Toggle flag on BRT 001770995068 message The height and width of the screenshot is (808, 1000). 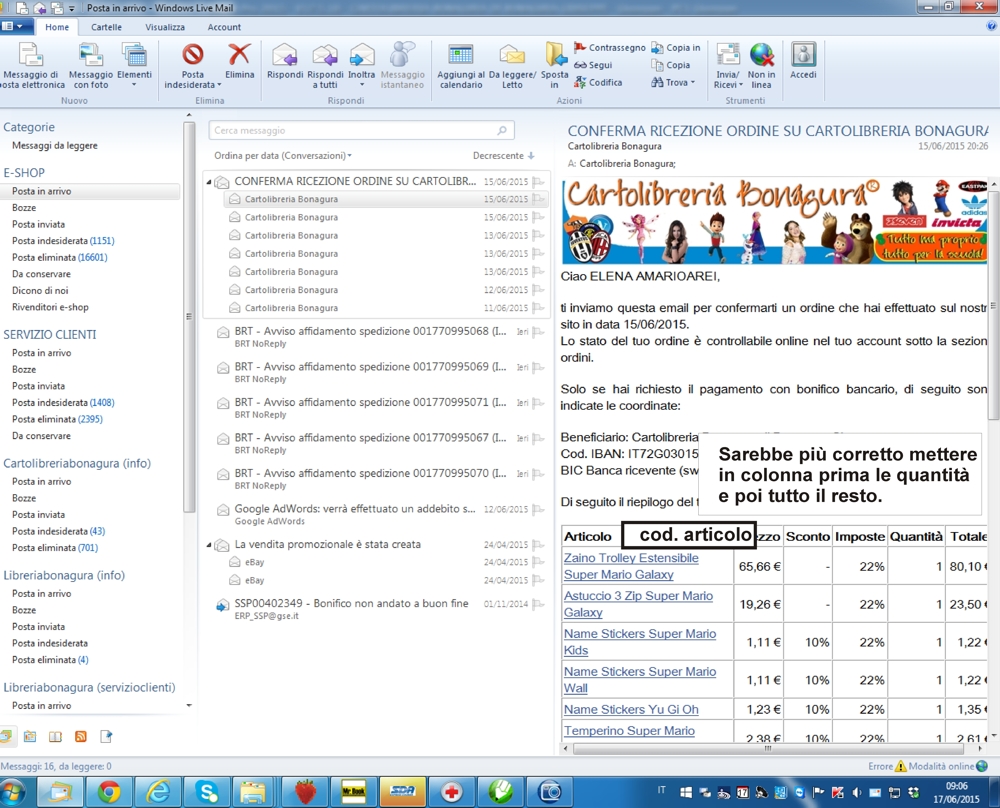click(538, 332)
